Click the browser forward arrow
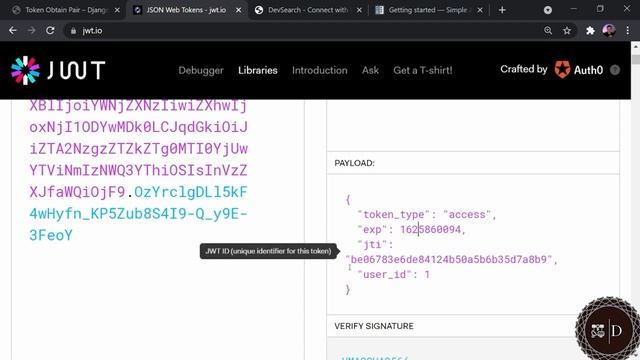640x360 pixels. [31, 31]
